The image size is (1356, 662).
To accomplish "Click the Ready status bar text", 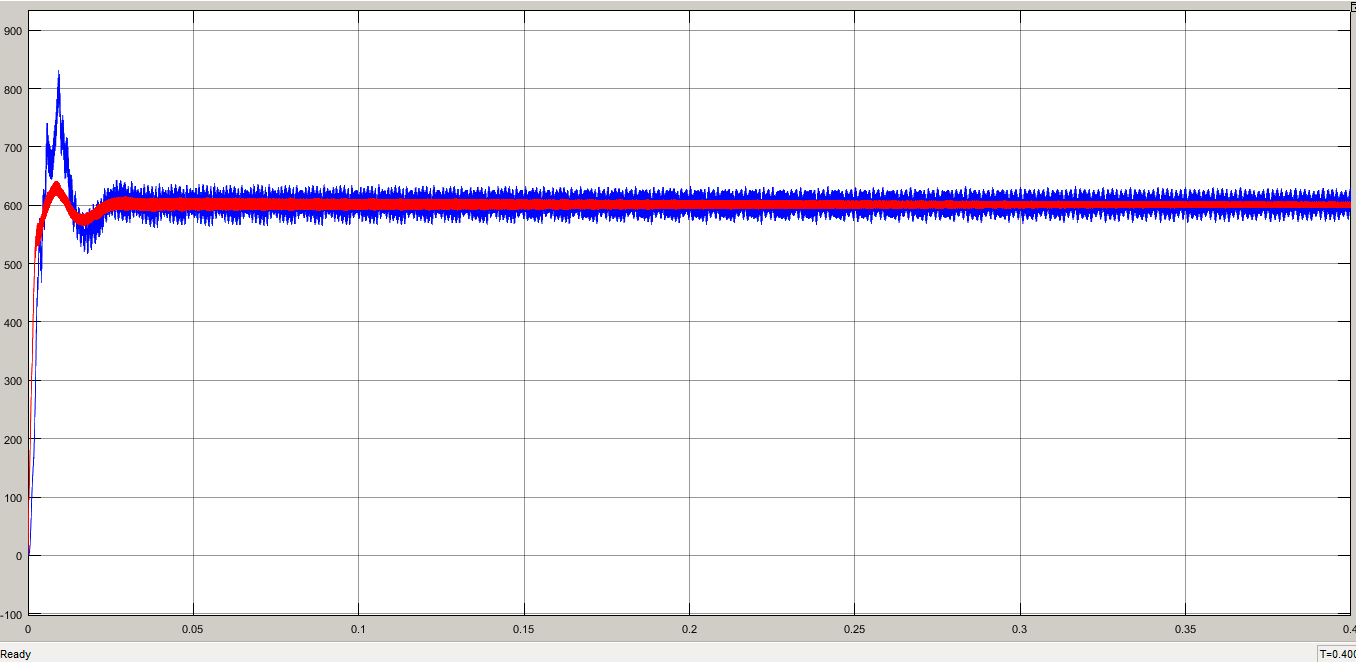I will 16,654.
